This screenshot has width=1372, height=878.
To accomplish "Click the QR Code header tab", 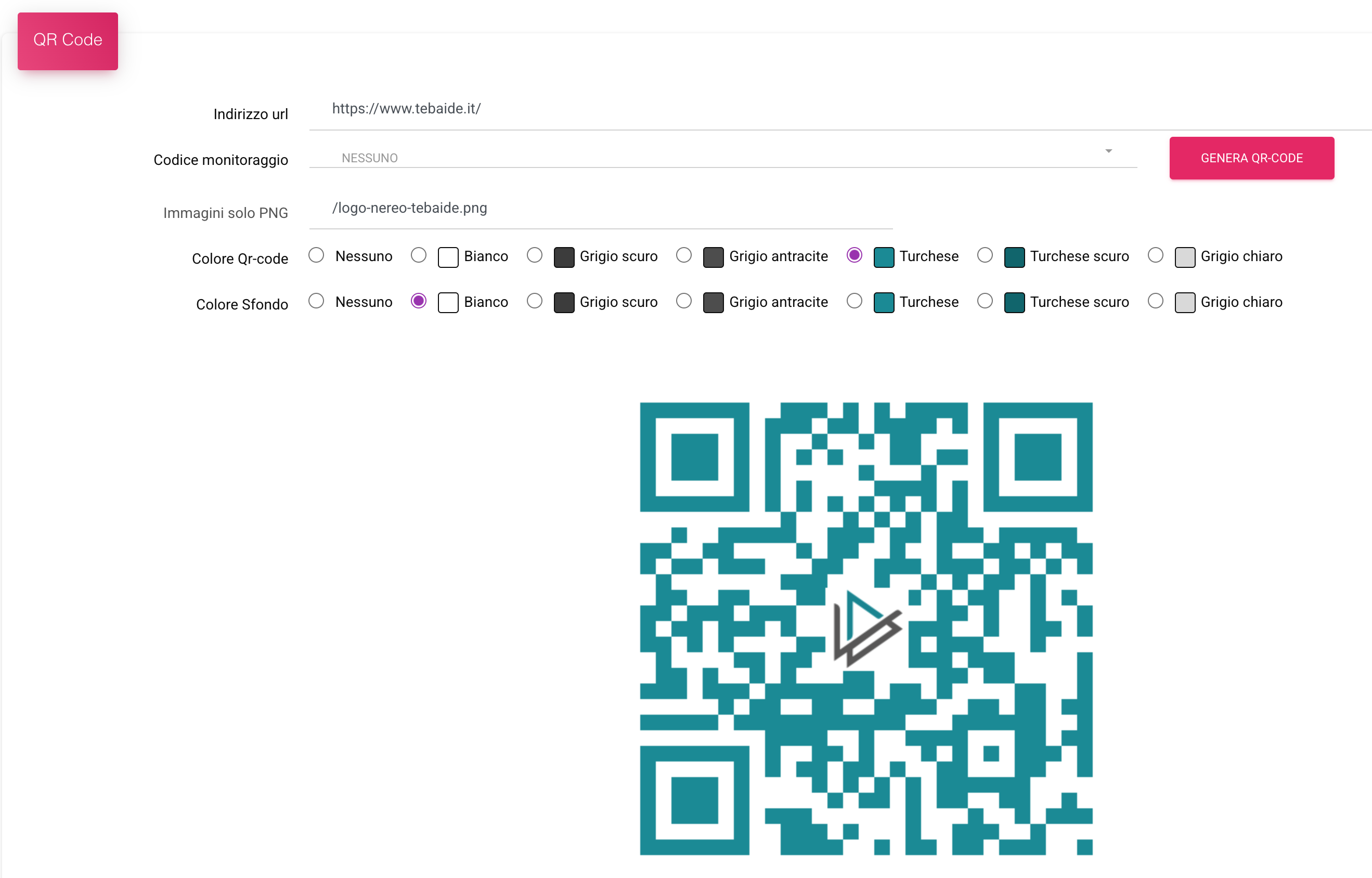I will pos(68,41).
